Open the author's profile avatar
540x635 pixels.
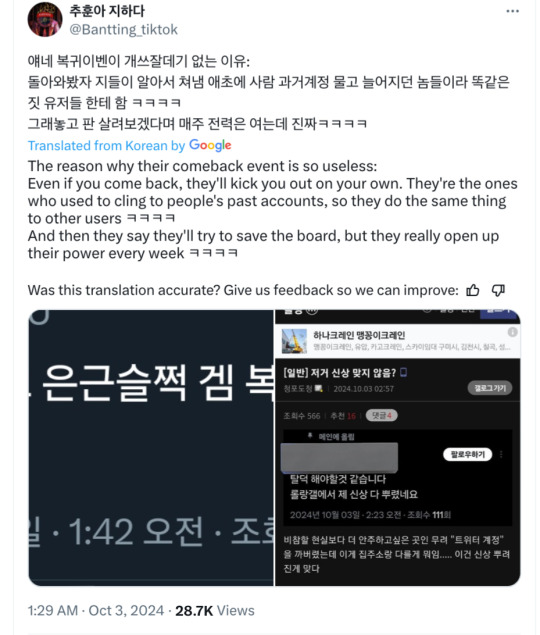click(x=45, y=19)
